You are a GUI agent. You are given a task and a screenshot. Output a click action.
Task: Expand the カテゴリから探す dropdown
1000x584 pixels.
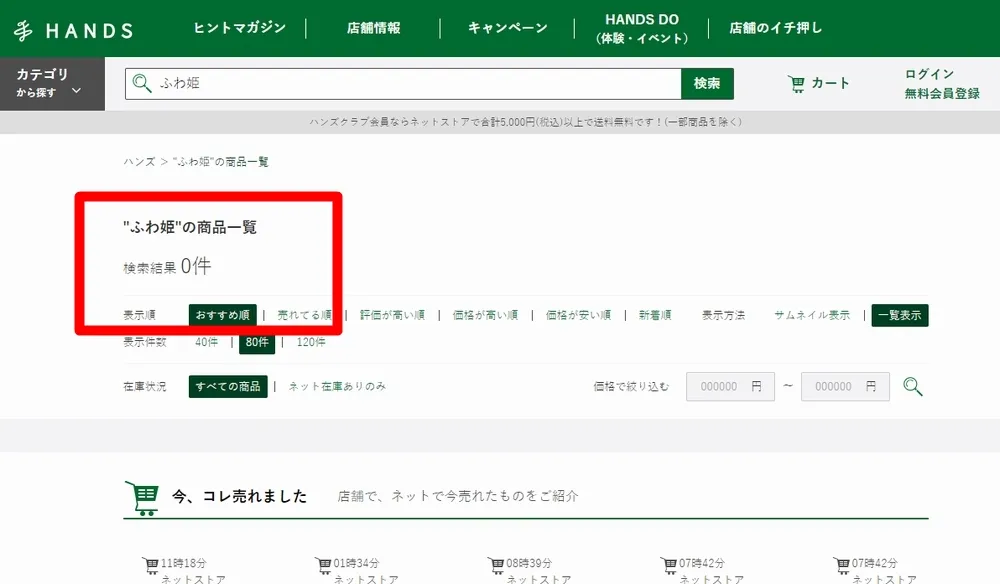click(52, 84)
